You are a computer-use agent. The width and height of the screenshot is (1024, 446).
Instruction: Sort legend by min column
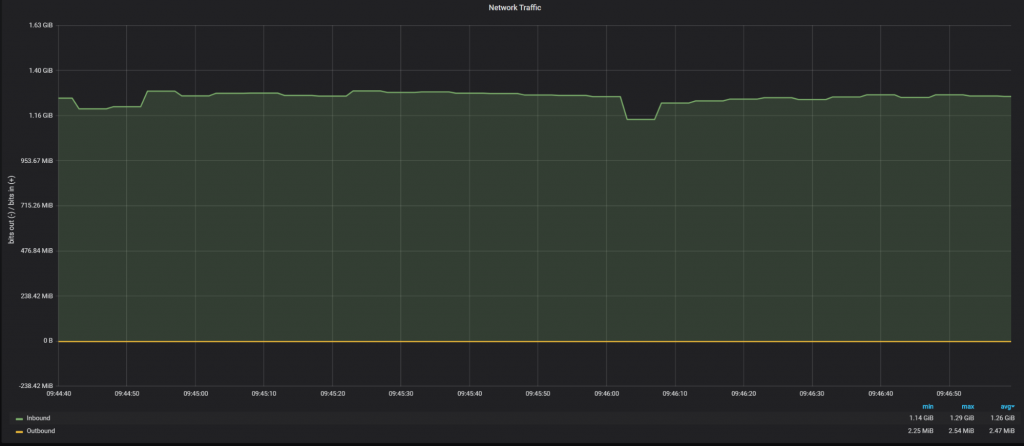pos(928,406)
